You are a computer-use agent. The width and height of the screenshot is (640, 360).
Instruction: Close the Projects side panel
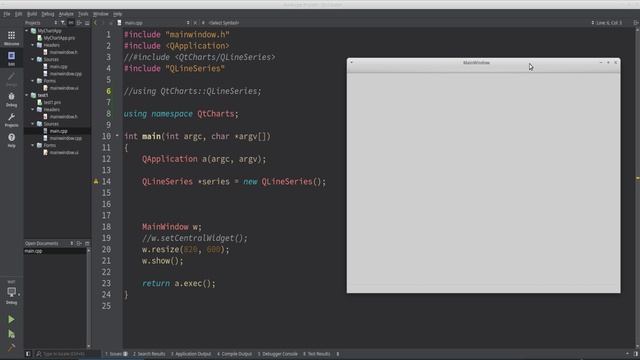(87, 23)
